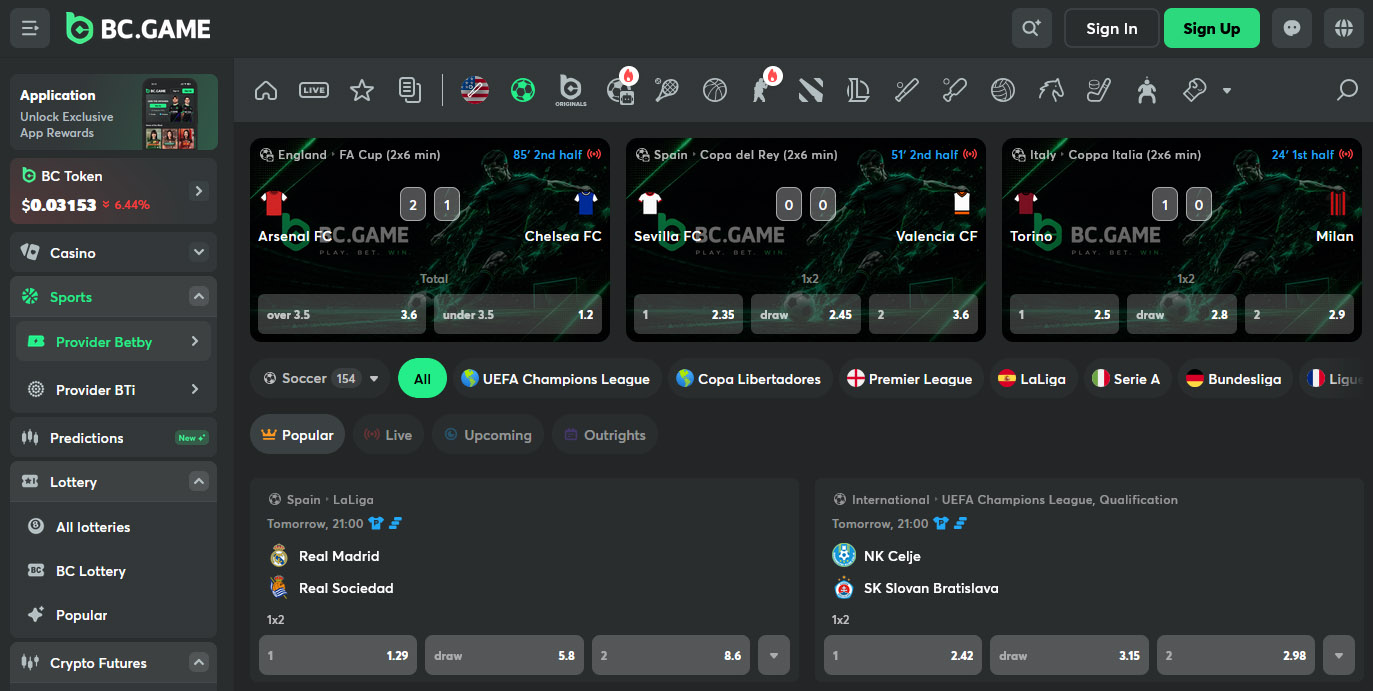1373x691 pixels.
Task: Open BC Lottery menu item
Action: (x=114, y=571)
